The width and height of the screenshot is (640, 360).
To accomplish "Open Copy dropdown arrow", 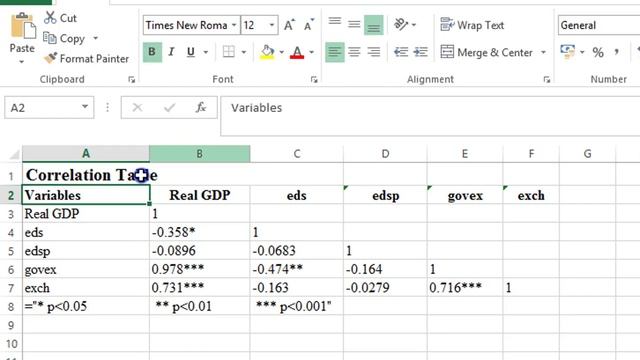I will click(x=96, y=38).
